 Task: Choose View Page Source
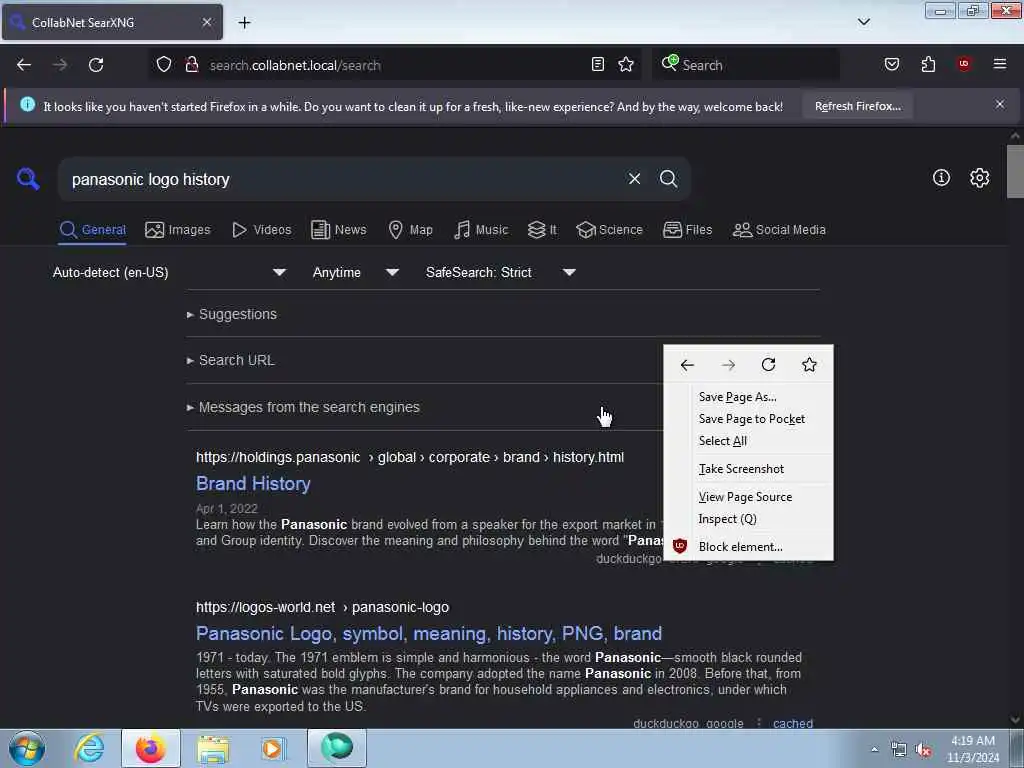748,497
